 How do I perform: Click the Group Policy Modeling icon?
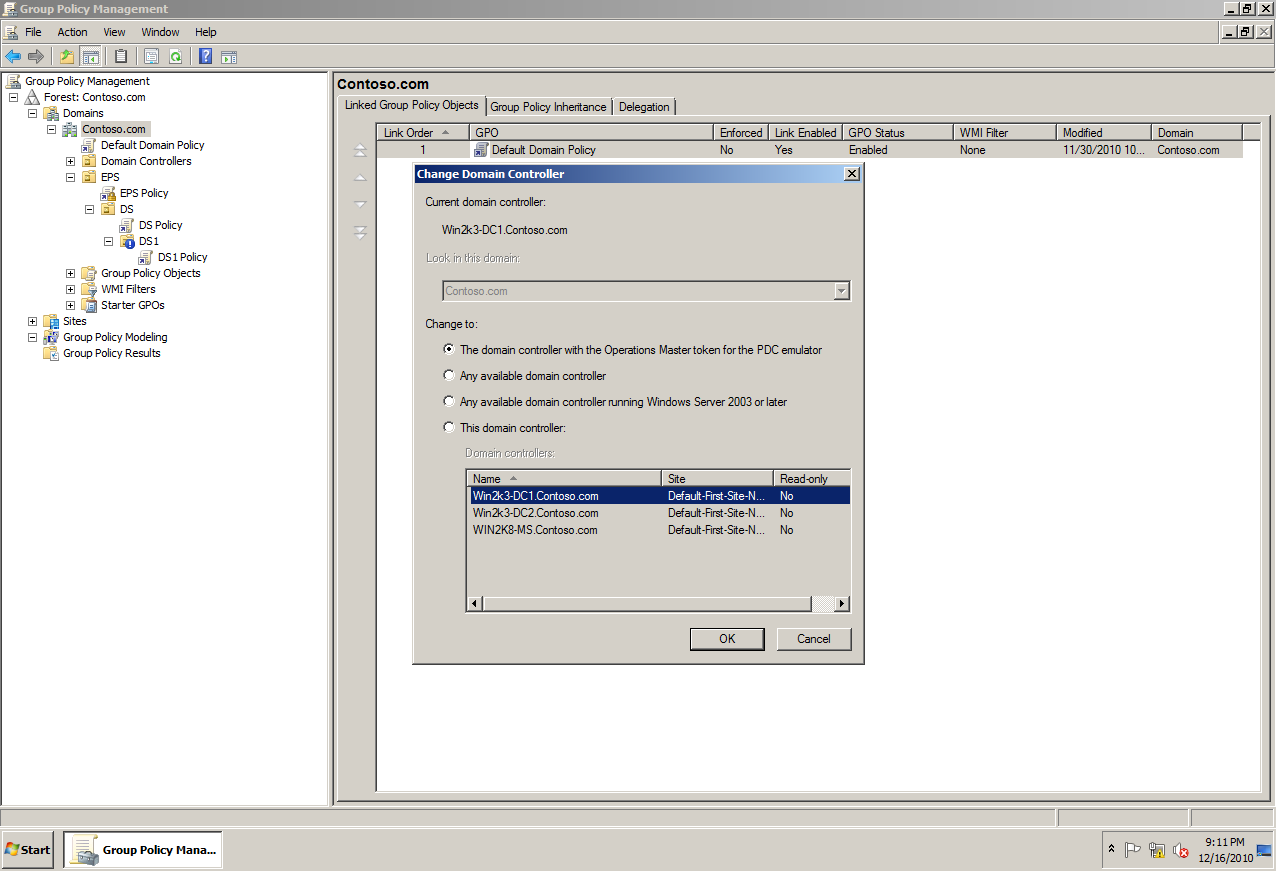point(51,337)
